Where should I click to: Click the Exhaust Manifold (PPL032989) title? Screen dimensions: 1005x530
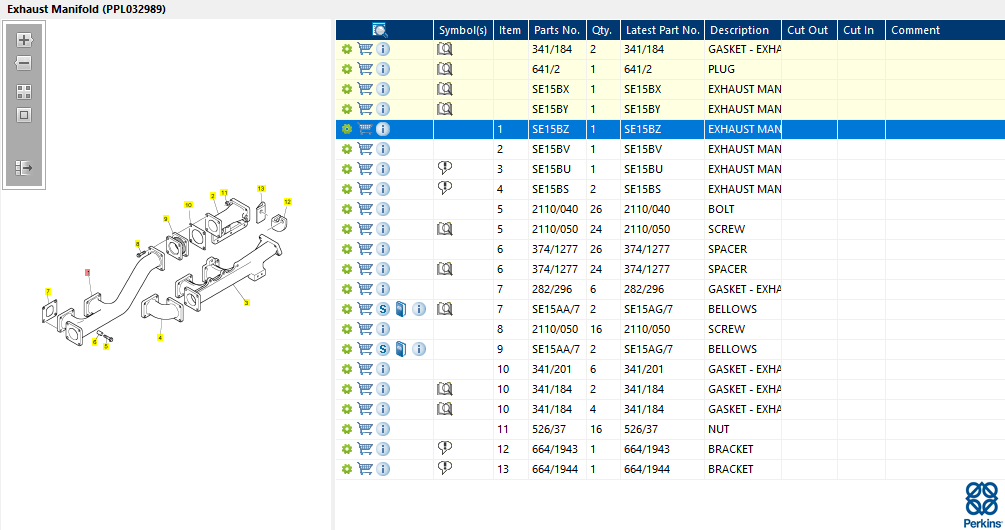[x=87, y=9]
